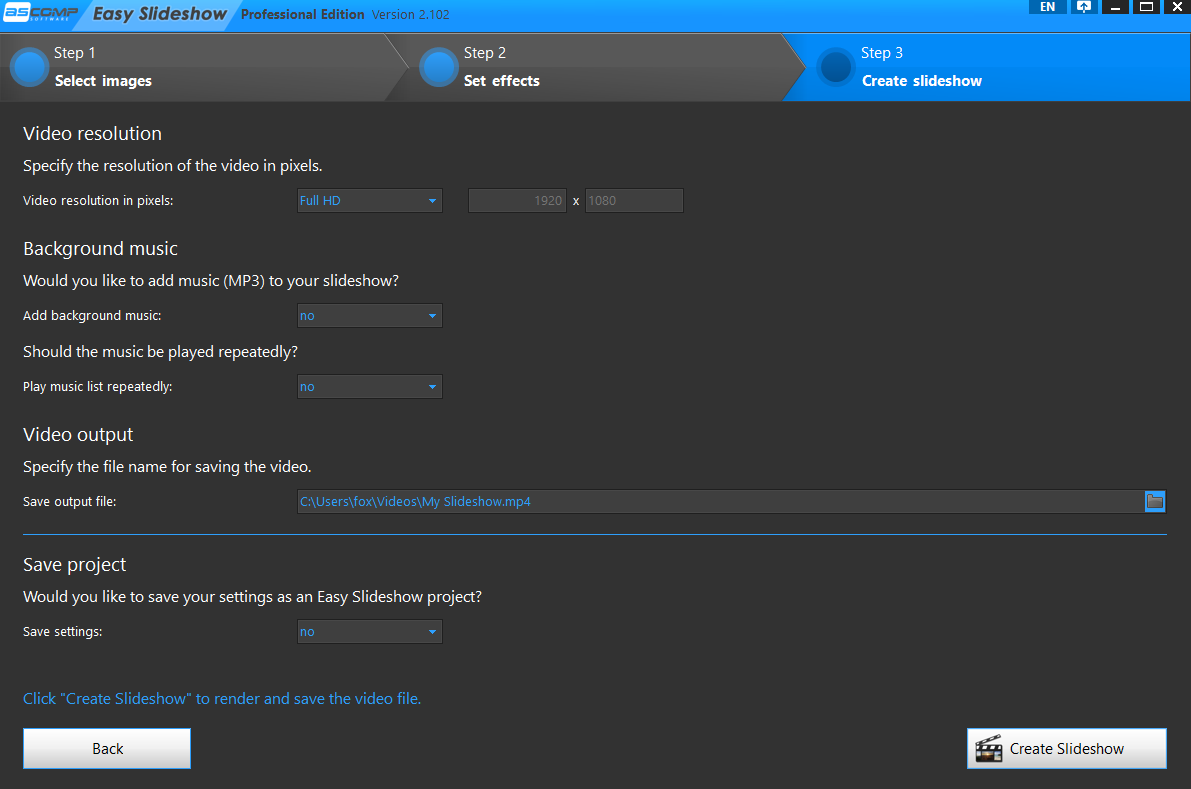Image resolution: width=1191 pixels, height=789 pixels.
Task: Click 'Would you like to save your settings' text
Action: pos(252,597)
